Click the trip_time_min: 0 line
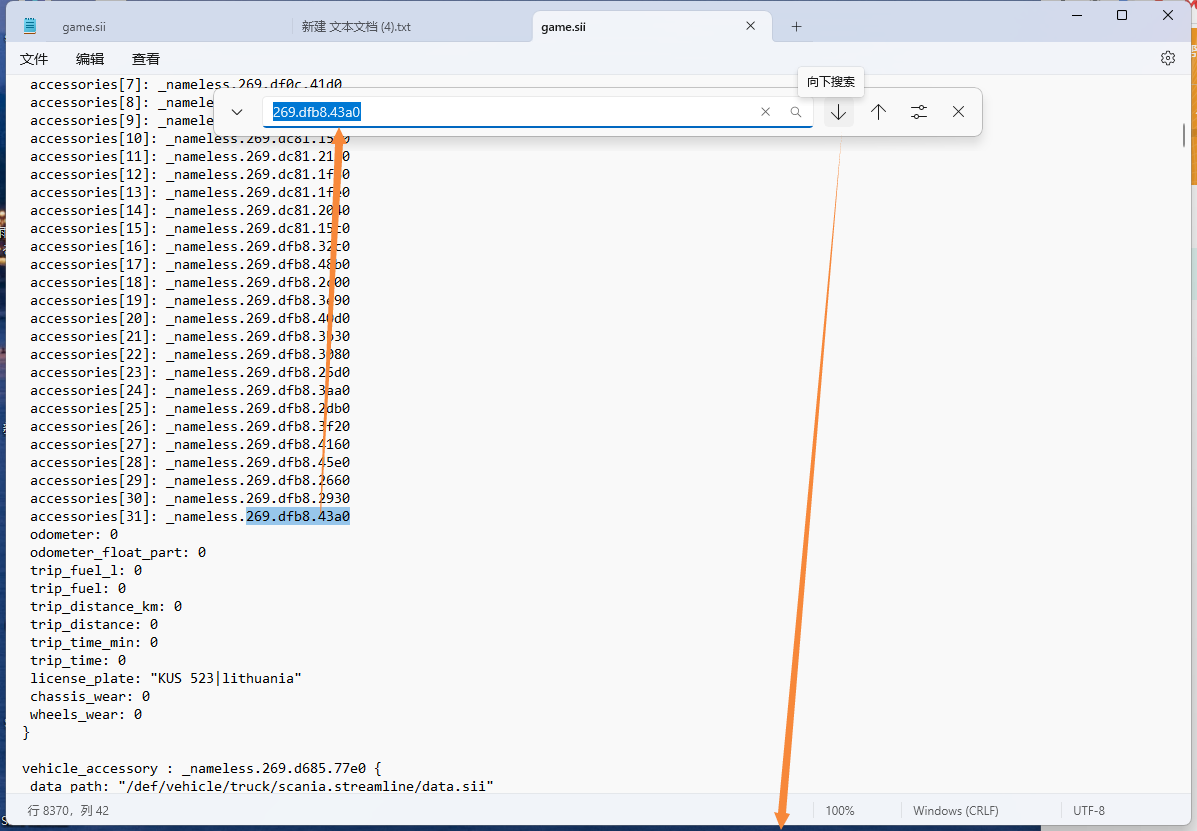 [x=94, y=643]
